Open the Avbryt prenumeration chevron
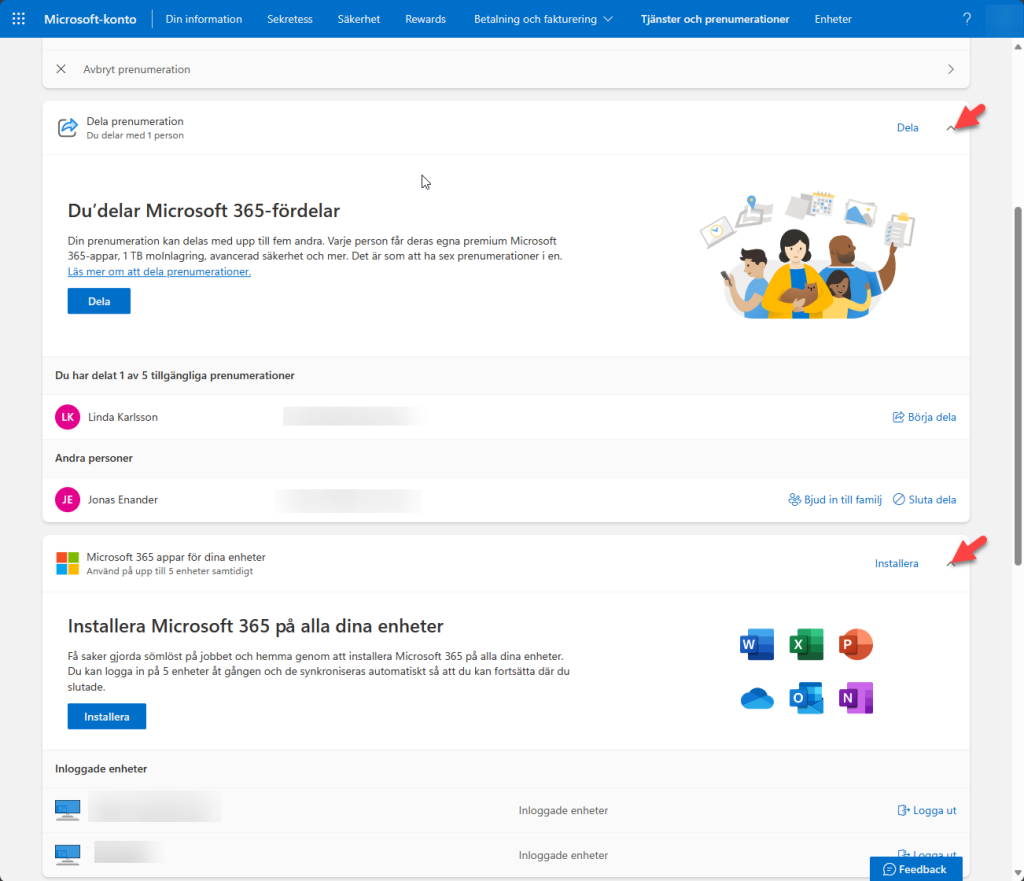The image size is (1024, 881). tap(951, 69)
